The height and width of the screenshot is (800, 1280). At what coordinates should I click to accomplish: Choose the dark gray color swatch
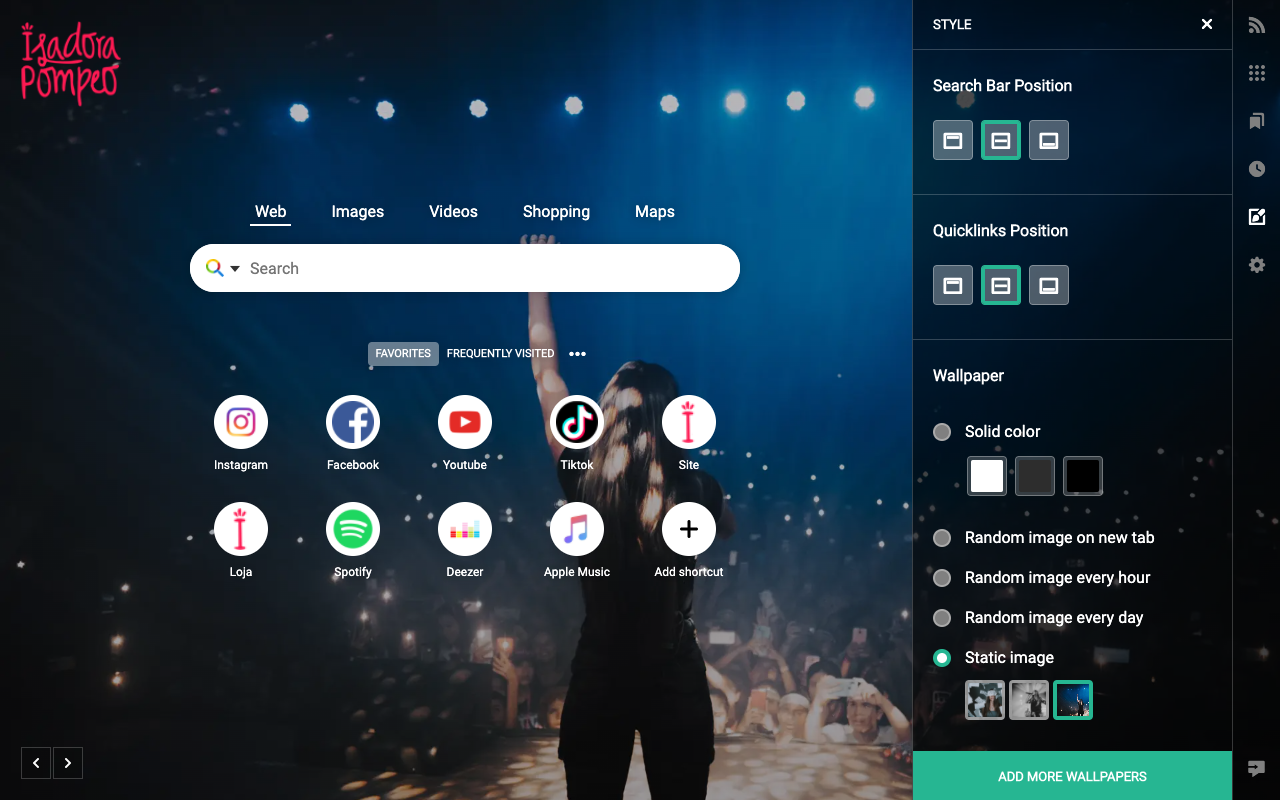[1035, 476]
